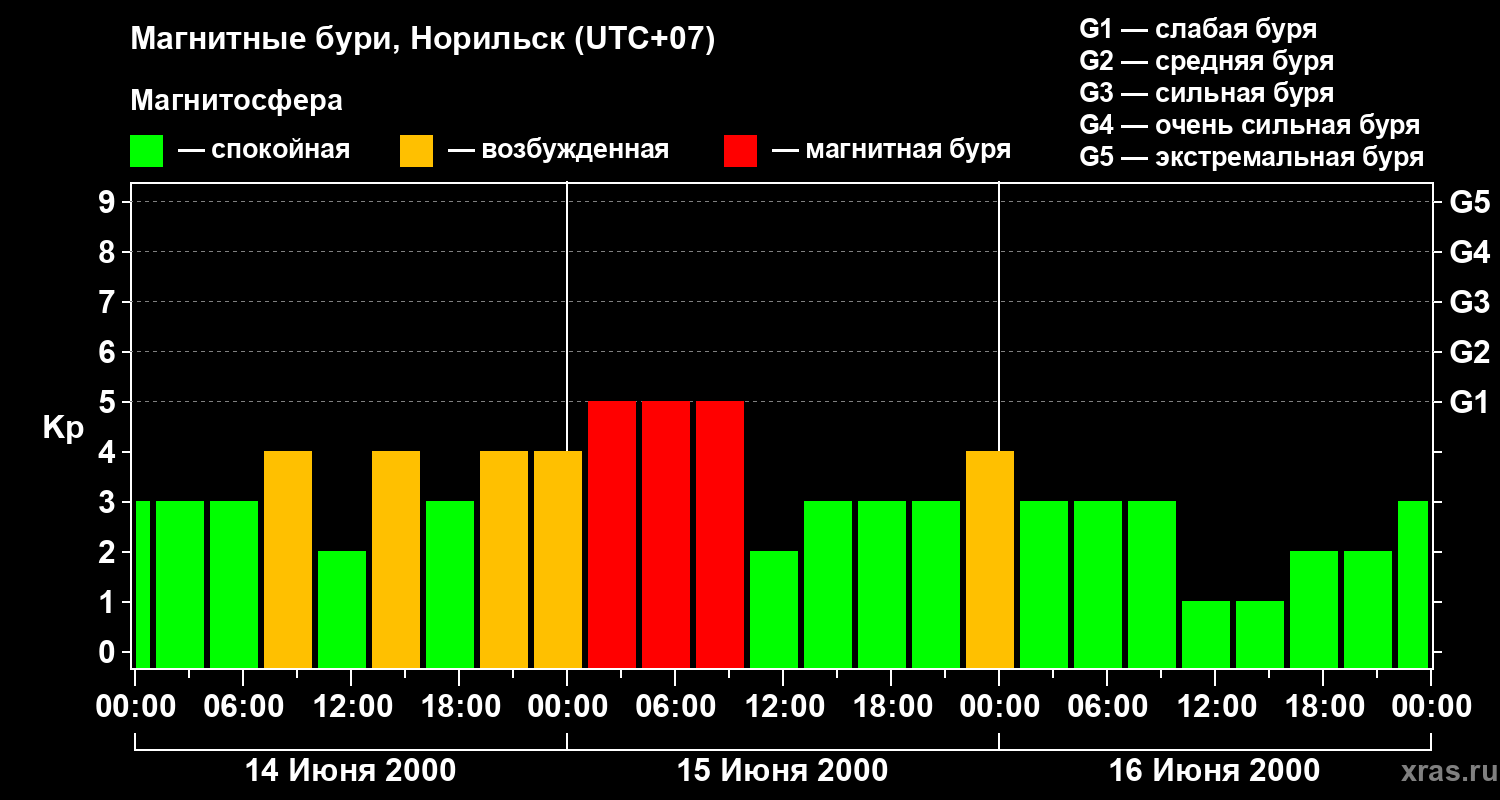Click the 06:00 time label for 16 June

click(x=1107, y=707)
